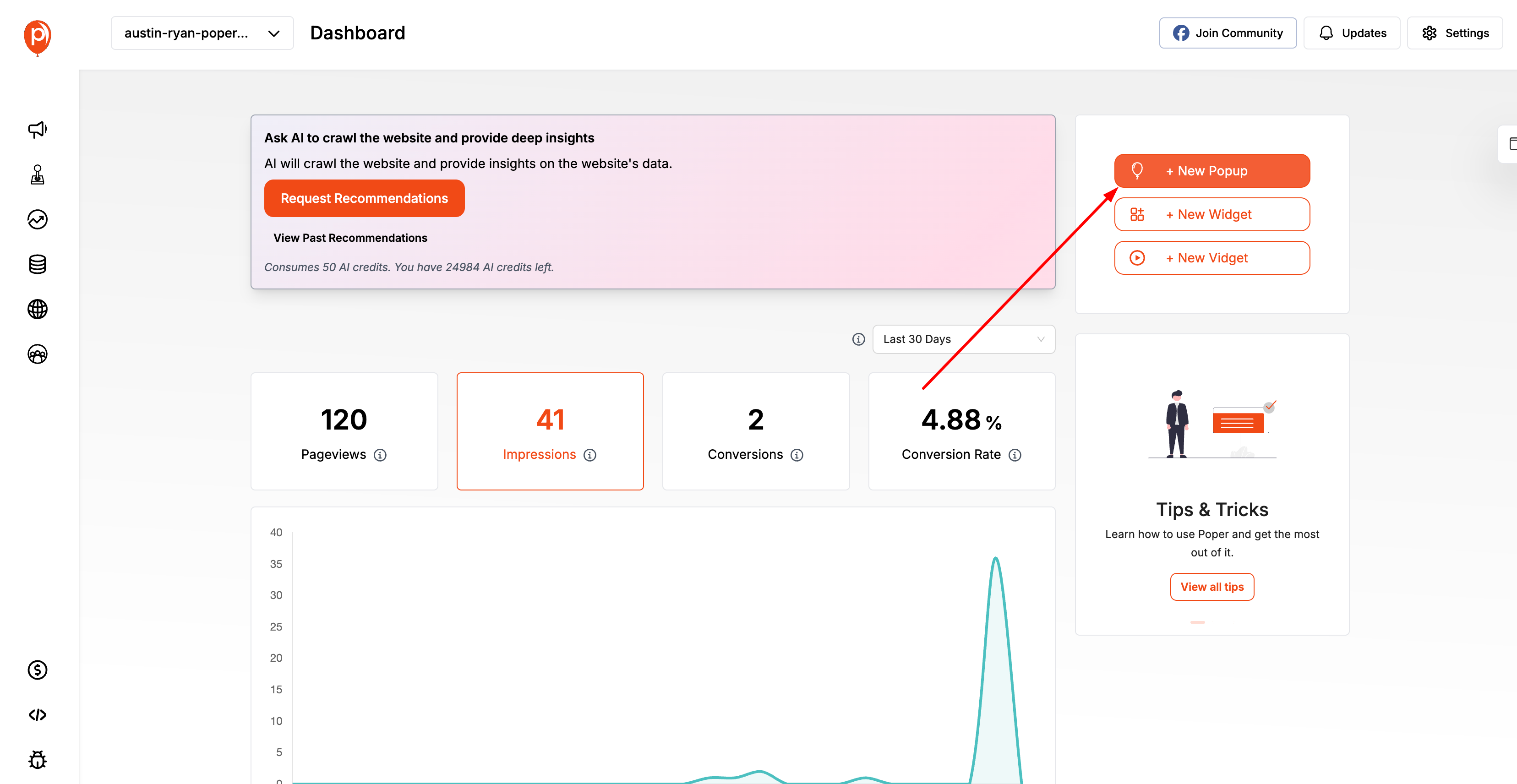Click info icon next to date range
Viewport: 1517px width, 784px height.
click(x=858, y=339)
